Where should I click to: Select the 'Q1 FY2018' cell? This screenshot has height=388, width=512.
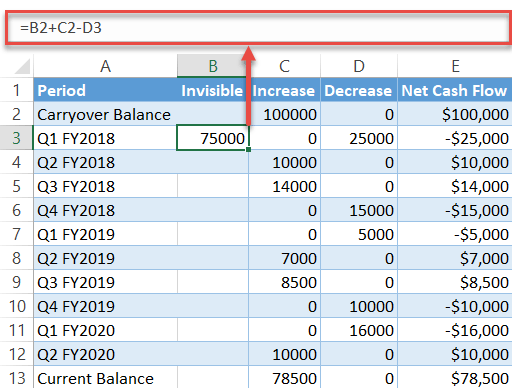click(105, 138)
